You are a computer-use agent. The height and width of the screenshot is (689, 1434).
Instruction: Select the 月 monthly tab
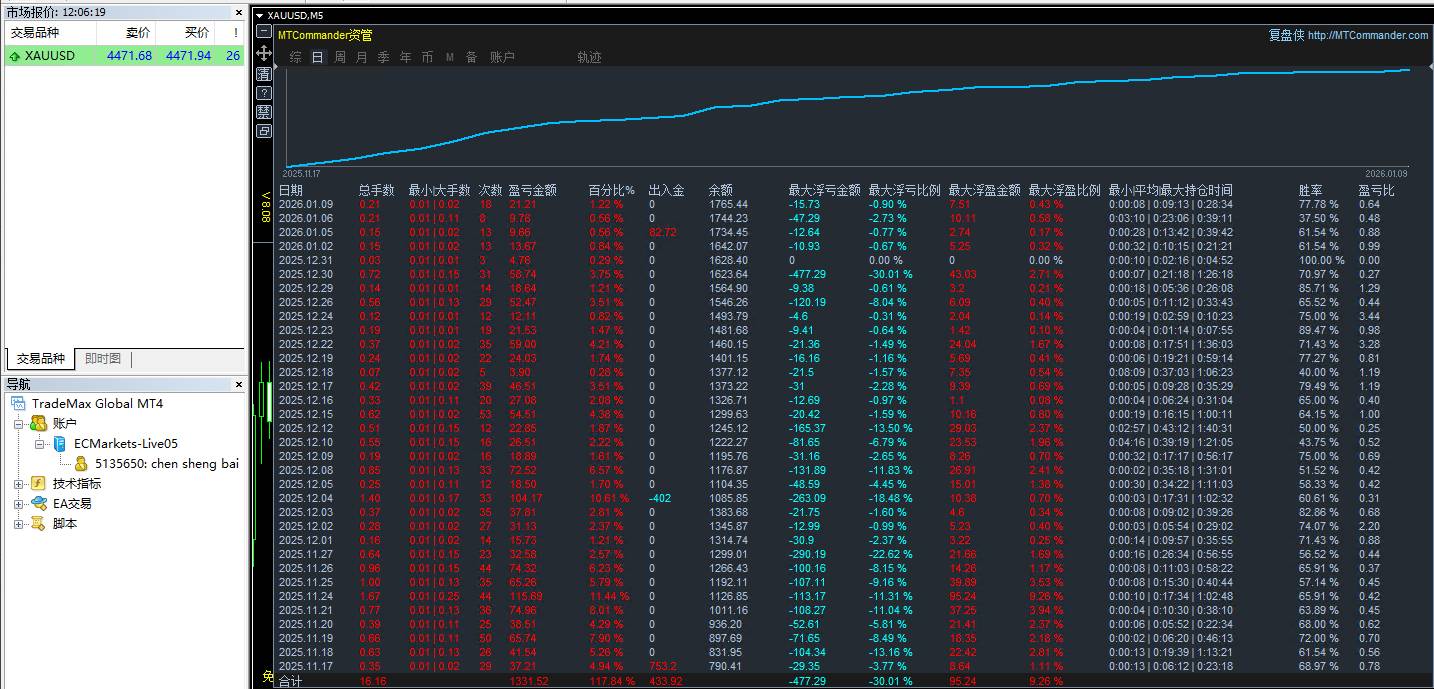tap(362, 58)
